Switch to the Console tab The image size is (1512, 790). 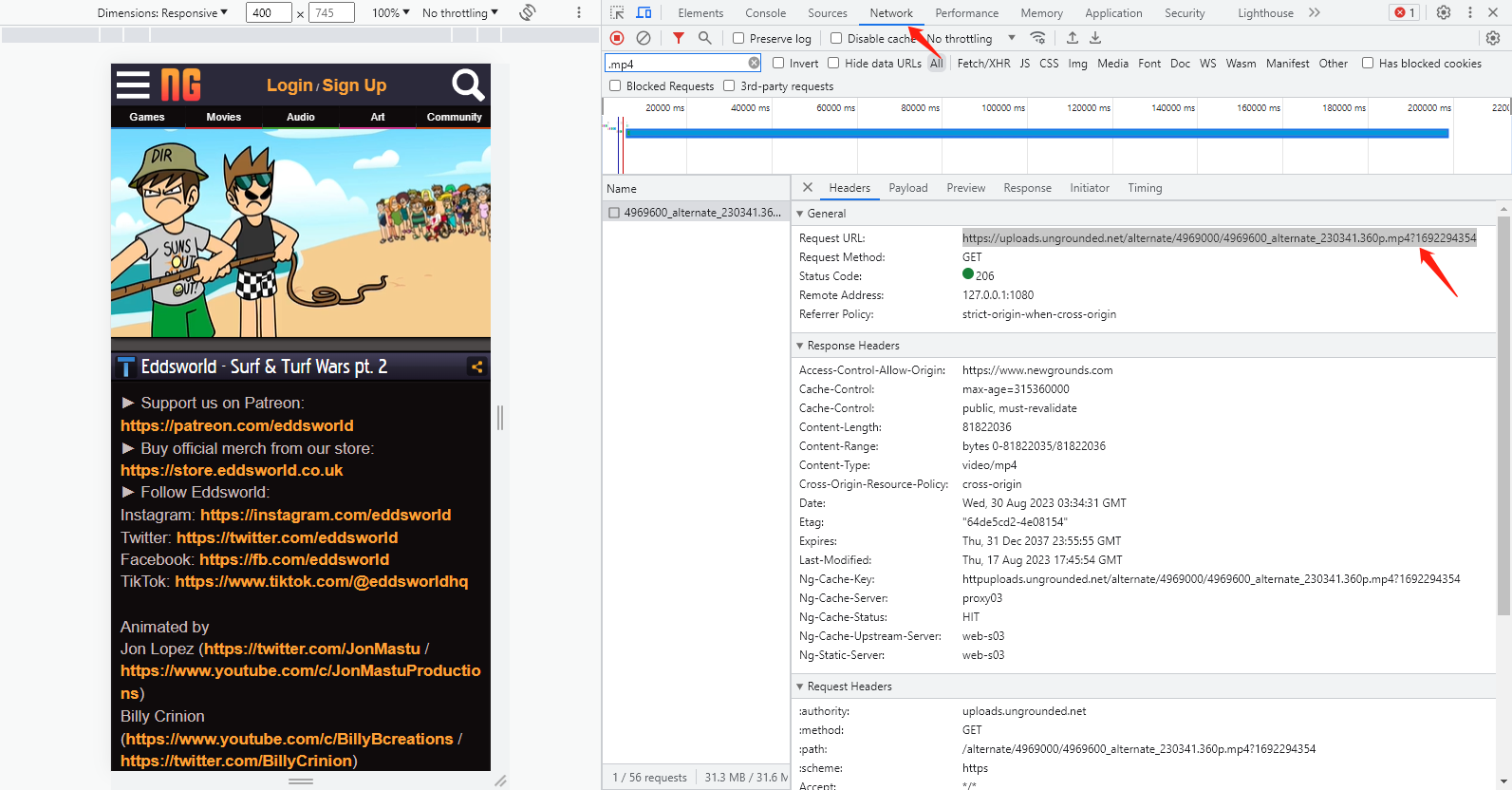(765, 12)
